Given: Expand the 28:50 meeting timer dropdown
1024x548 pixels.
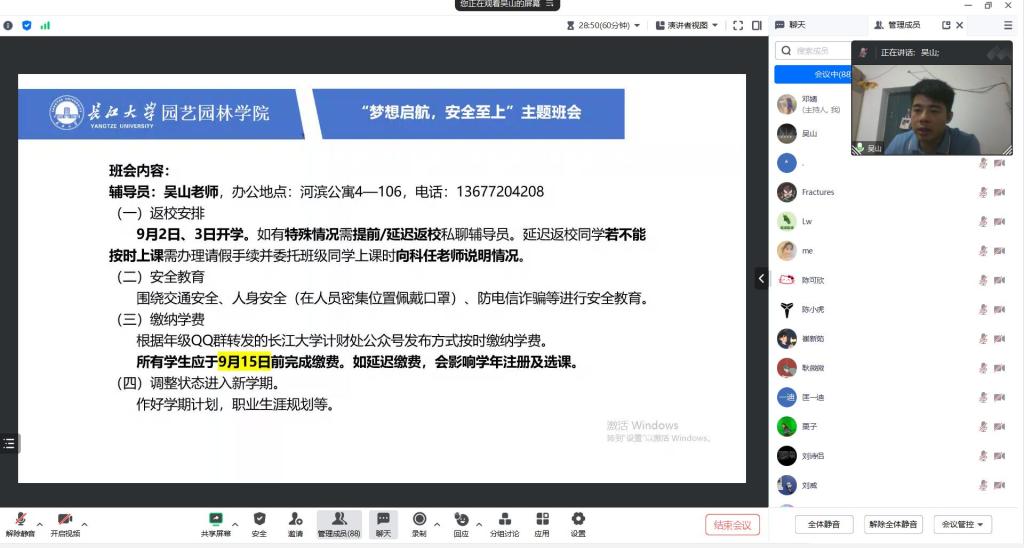Looking at the screenshot, I should click(604, 25).
